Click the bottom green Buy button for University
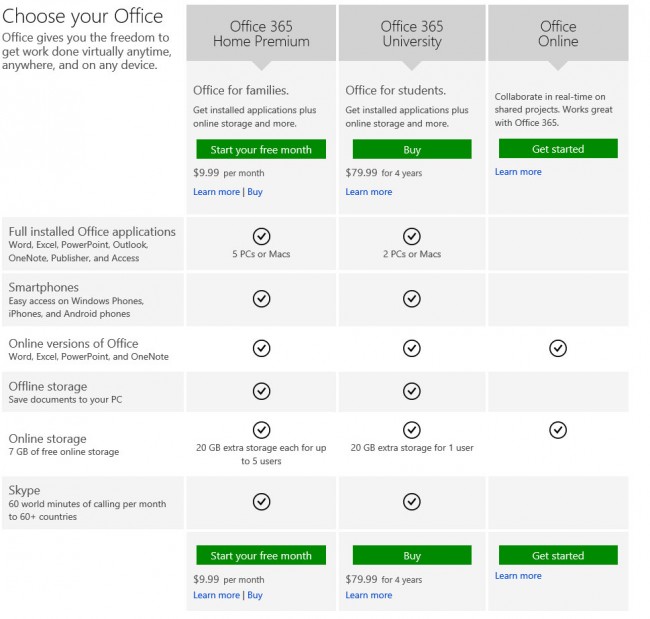 412,555
